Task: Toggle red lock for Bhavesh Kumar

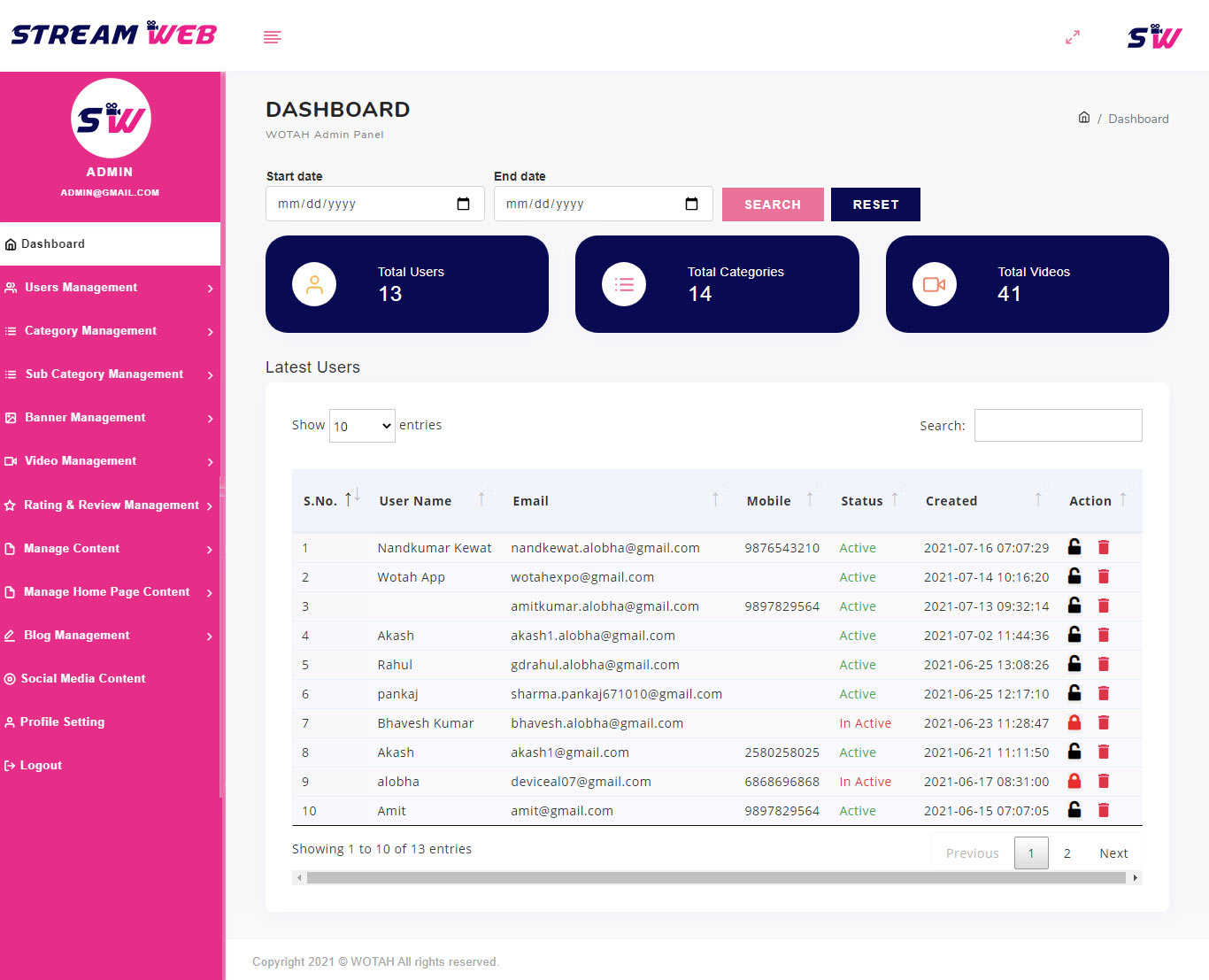Action: point(1074,722)
